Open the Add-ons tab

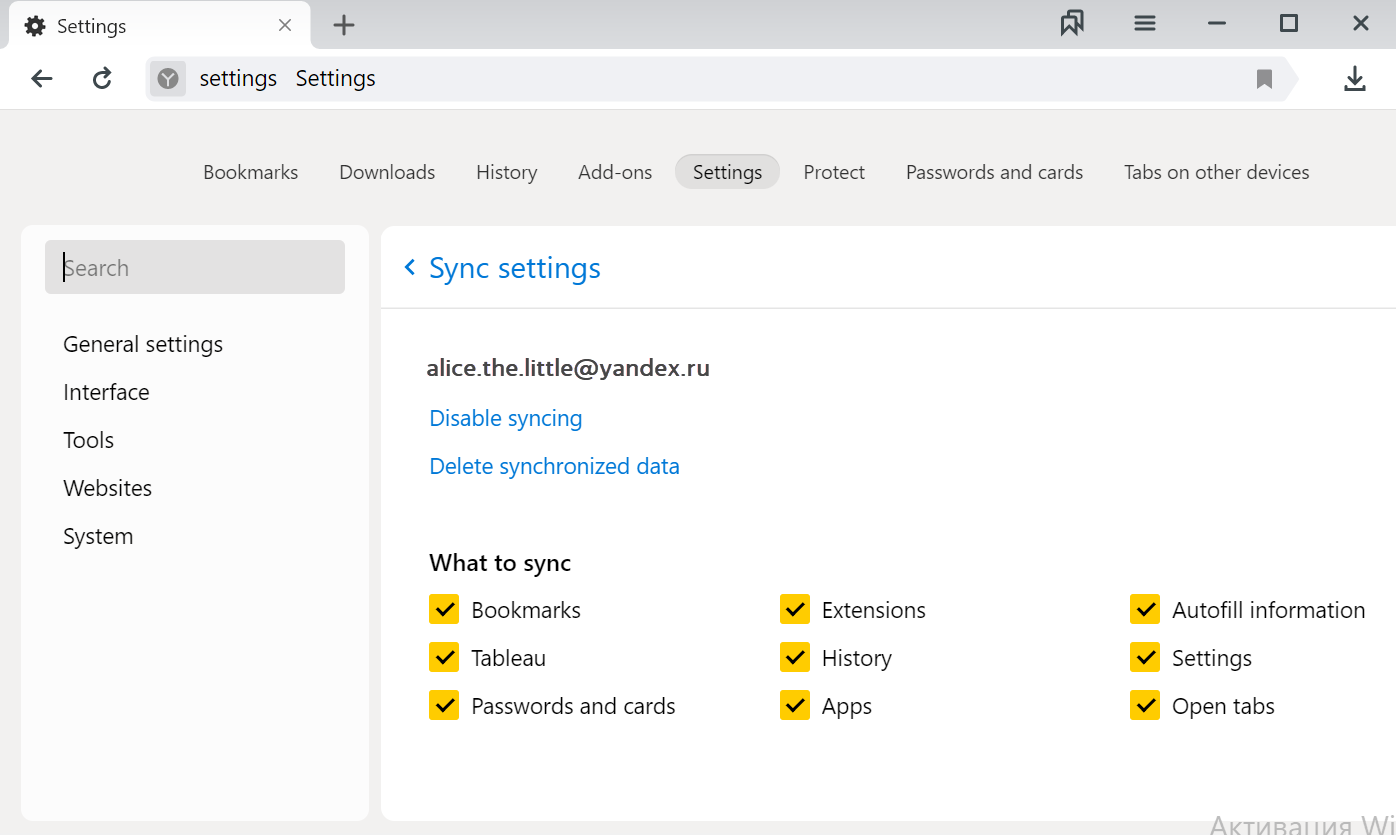pos(615,172)
